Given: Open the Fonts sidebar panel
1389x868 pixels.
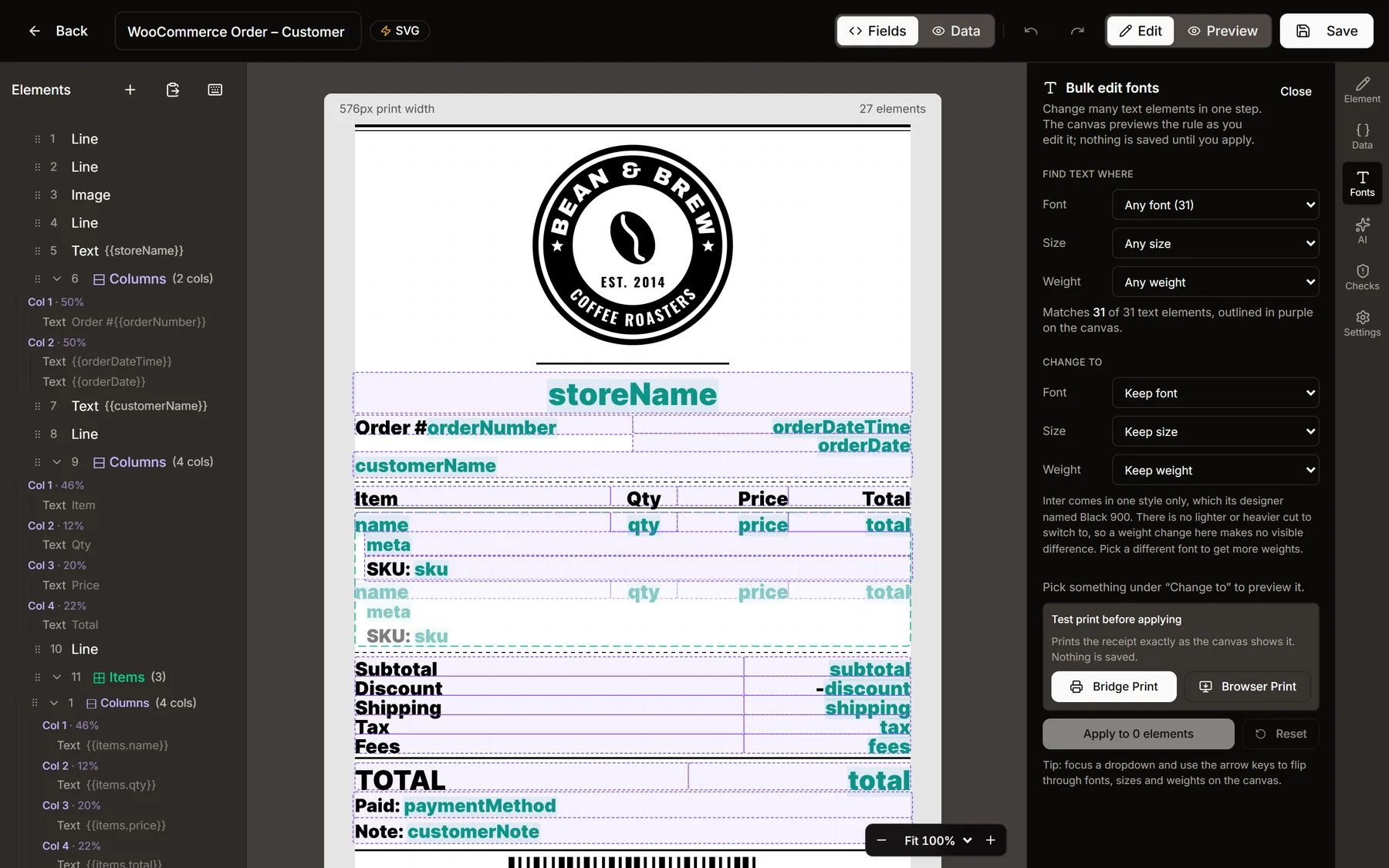Looking at the screenshot, I should pos(1362,184).
